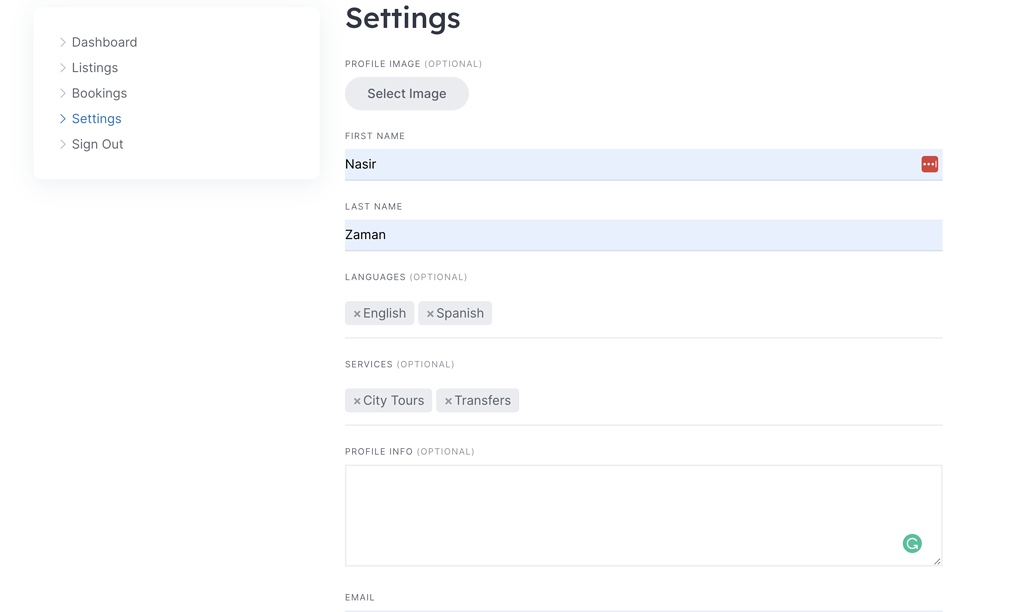Click the Grammarly icon in Profile Info
Screen dimensions: 1024x612
click(x=912, y=543)
